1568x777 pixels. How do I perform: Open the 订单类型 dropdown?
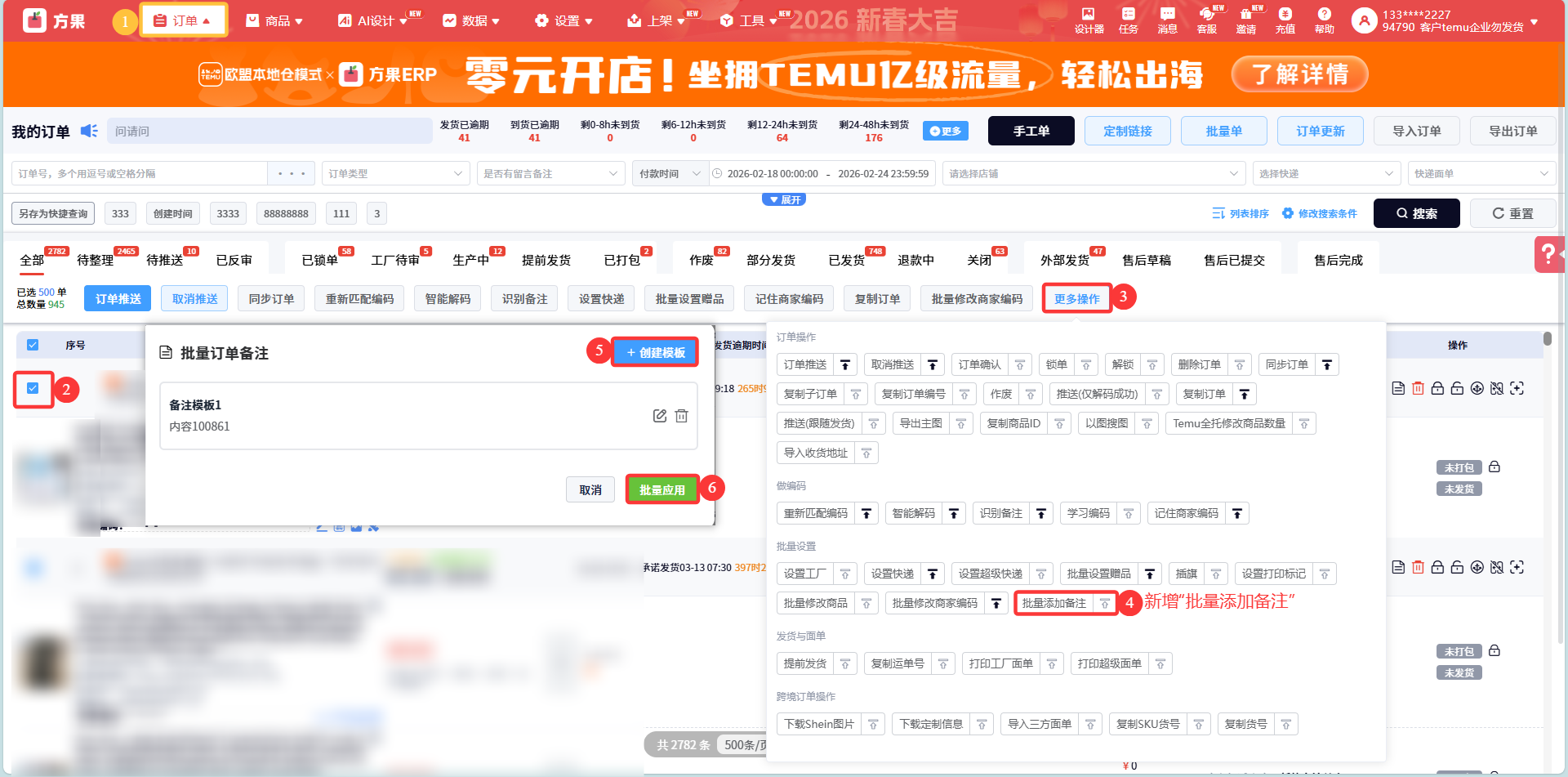(395, 173)
